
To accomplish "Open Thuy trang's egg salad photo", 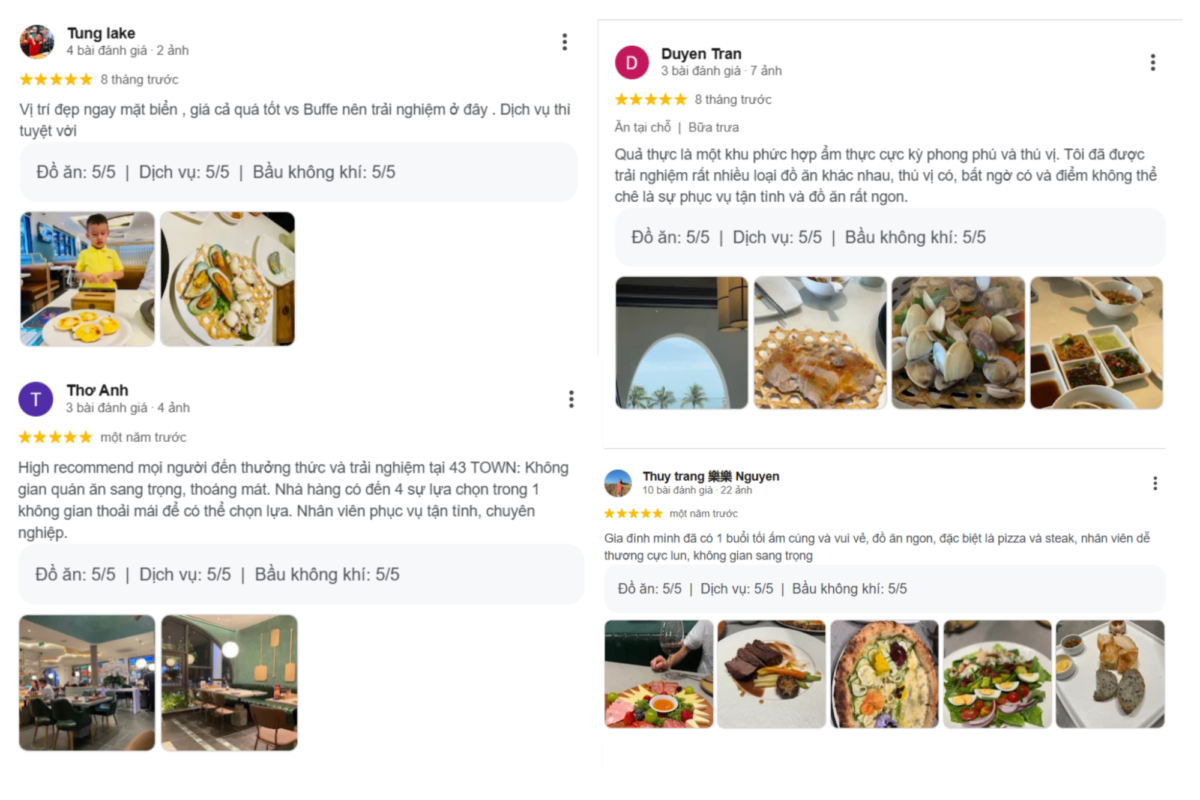I will pos(997,674).
